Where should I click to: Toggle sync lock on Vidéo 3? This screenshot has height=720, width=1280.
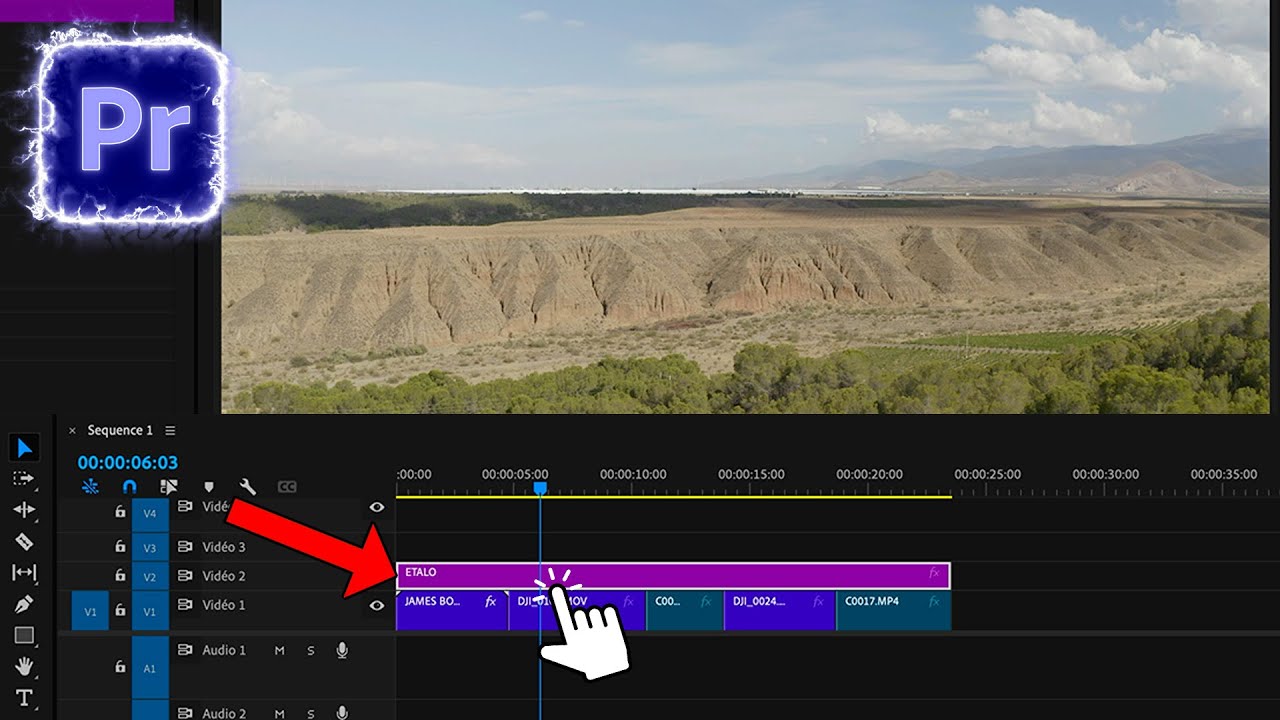pyautogui.click(x=185, y=547)
